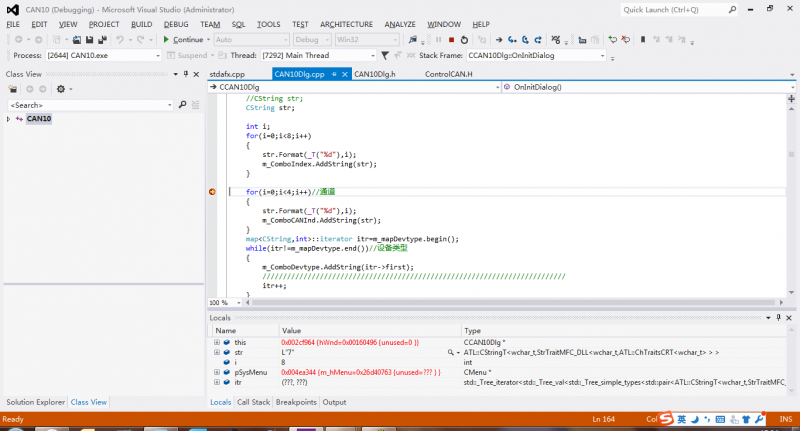The width and height of the screenshot is (800, 431).
Task: Expand the CAN10 node in Class View
Action: coord(9,119)
